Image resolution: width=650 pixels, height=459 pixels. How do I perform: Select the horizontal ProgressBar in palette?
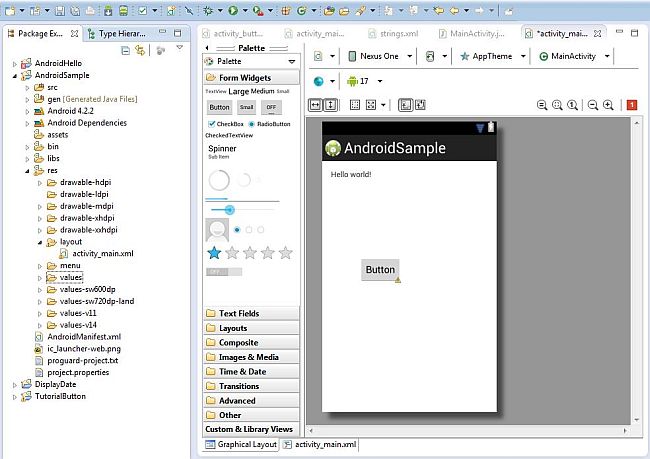coord(242,200)
